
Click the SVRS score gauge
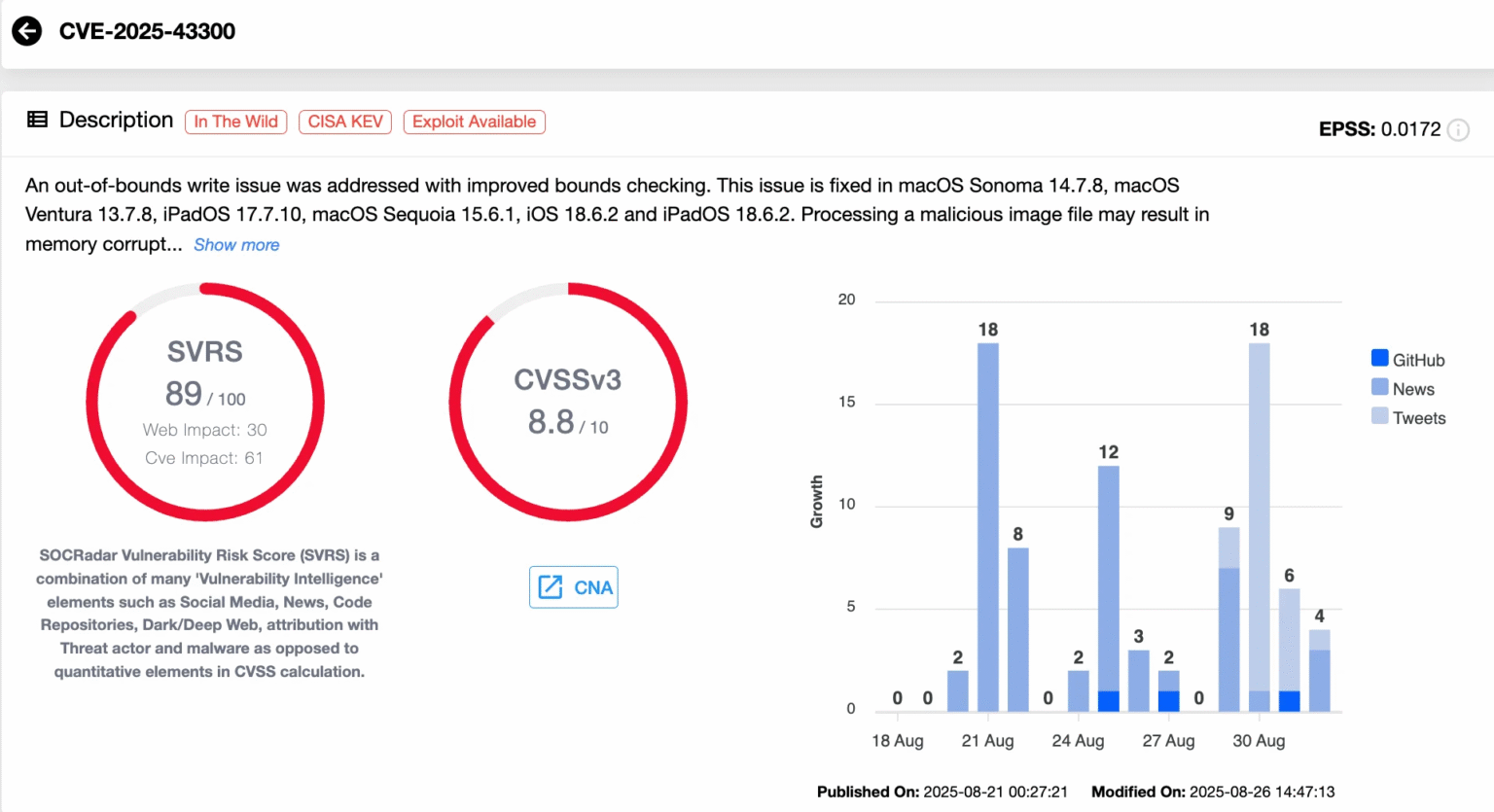point(205,402)
